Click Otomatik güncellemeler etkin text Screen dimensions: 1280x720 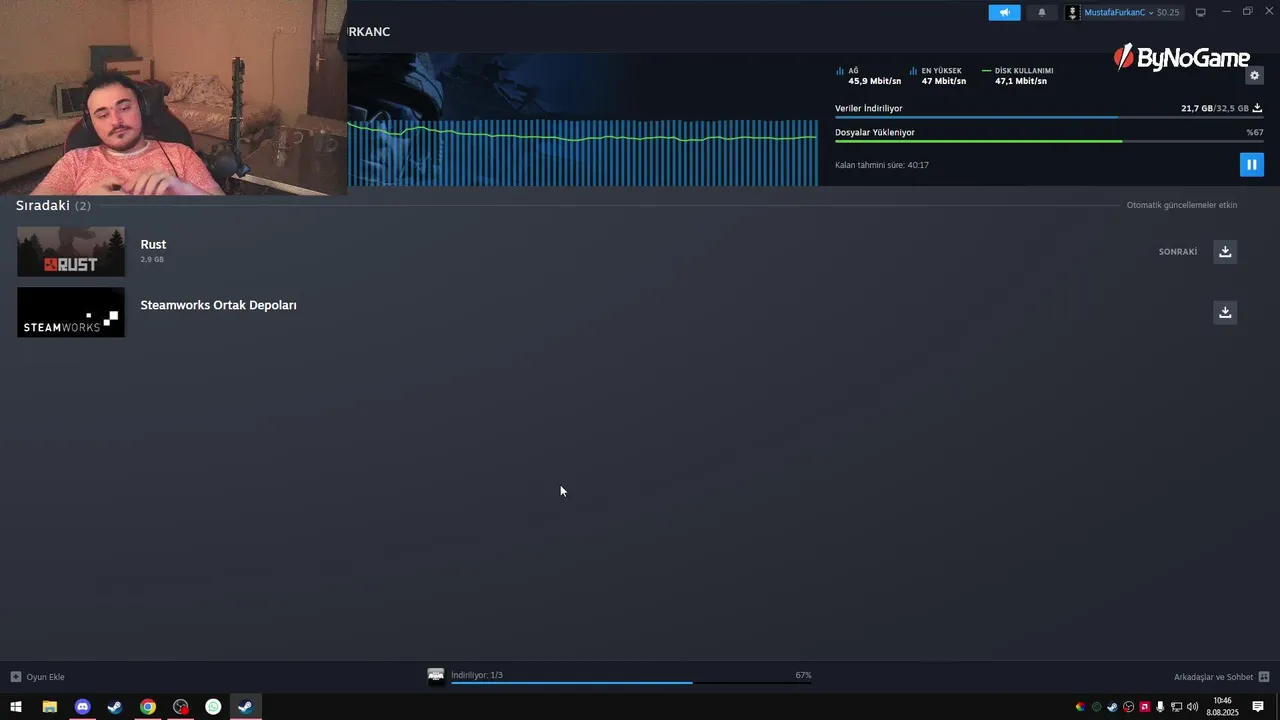click(1182, 205)
